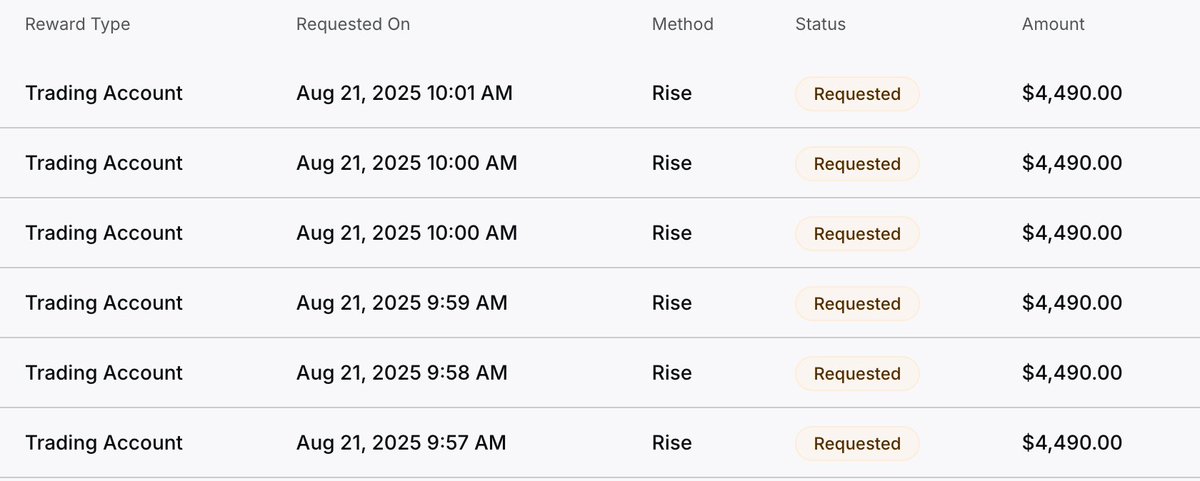The width and height of the screenshot is (1200, 481).
Task: Click the Status column header
Action: click(820, 24)
